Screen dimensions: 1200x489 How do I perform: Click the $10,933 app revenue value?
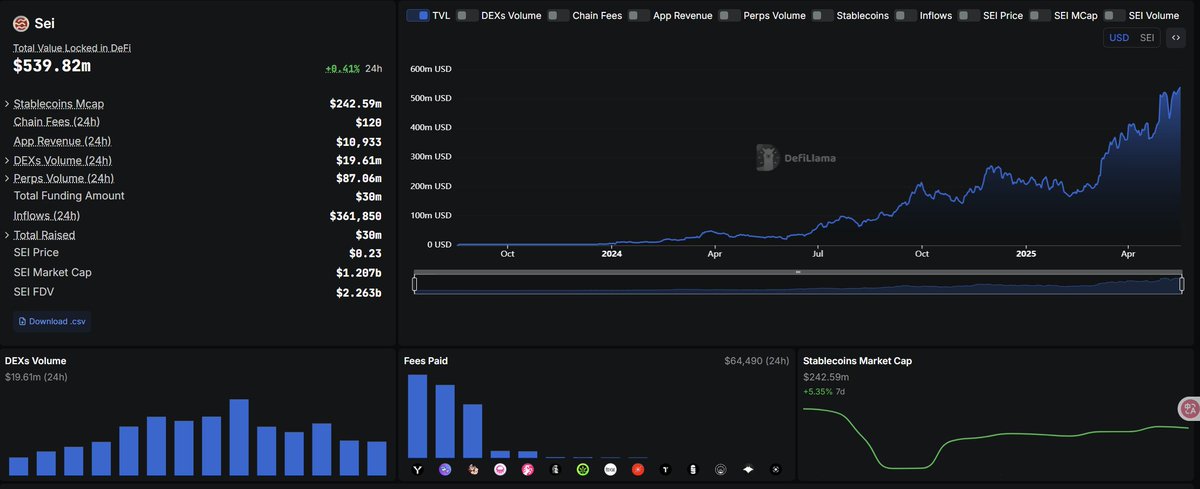click(358, 142)
